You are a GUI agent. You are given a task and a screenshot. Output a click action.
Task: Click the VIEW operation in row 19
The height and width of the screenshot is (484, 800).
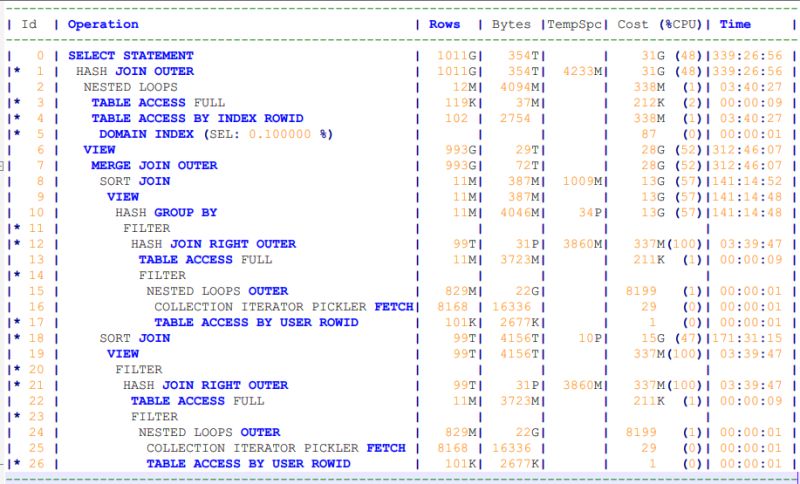click(123, 354)
